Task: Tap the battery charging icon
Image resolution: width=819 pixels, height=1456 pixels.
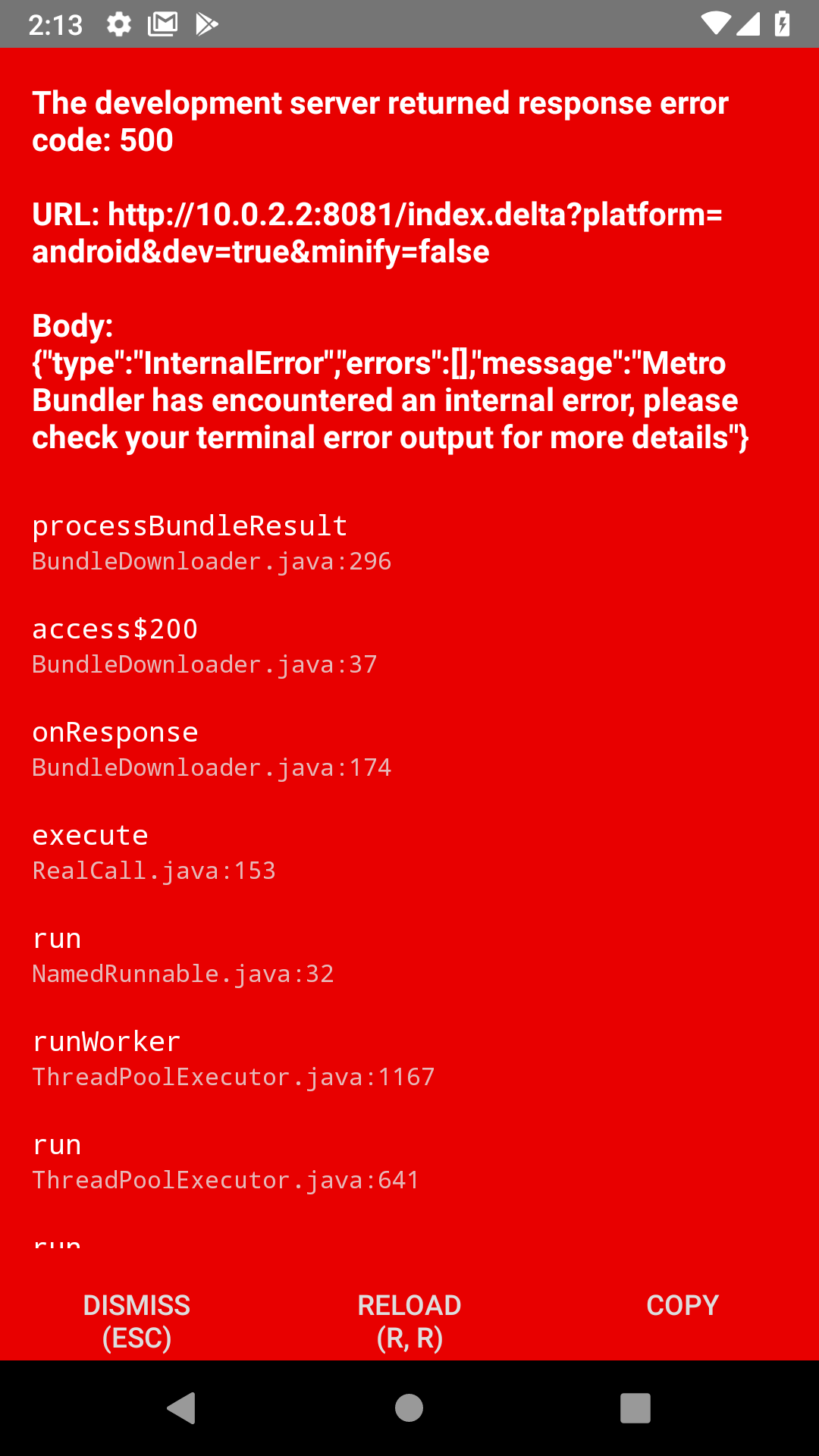Action: pyautogui.click(x=783, y=23)
